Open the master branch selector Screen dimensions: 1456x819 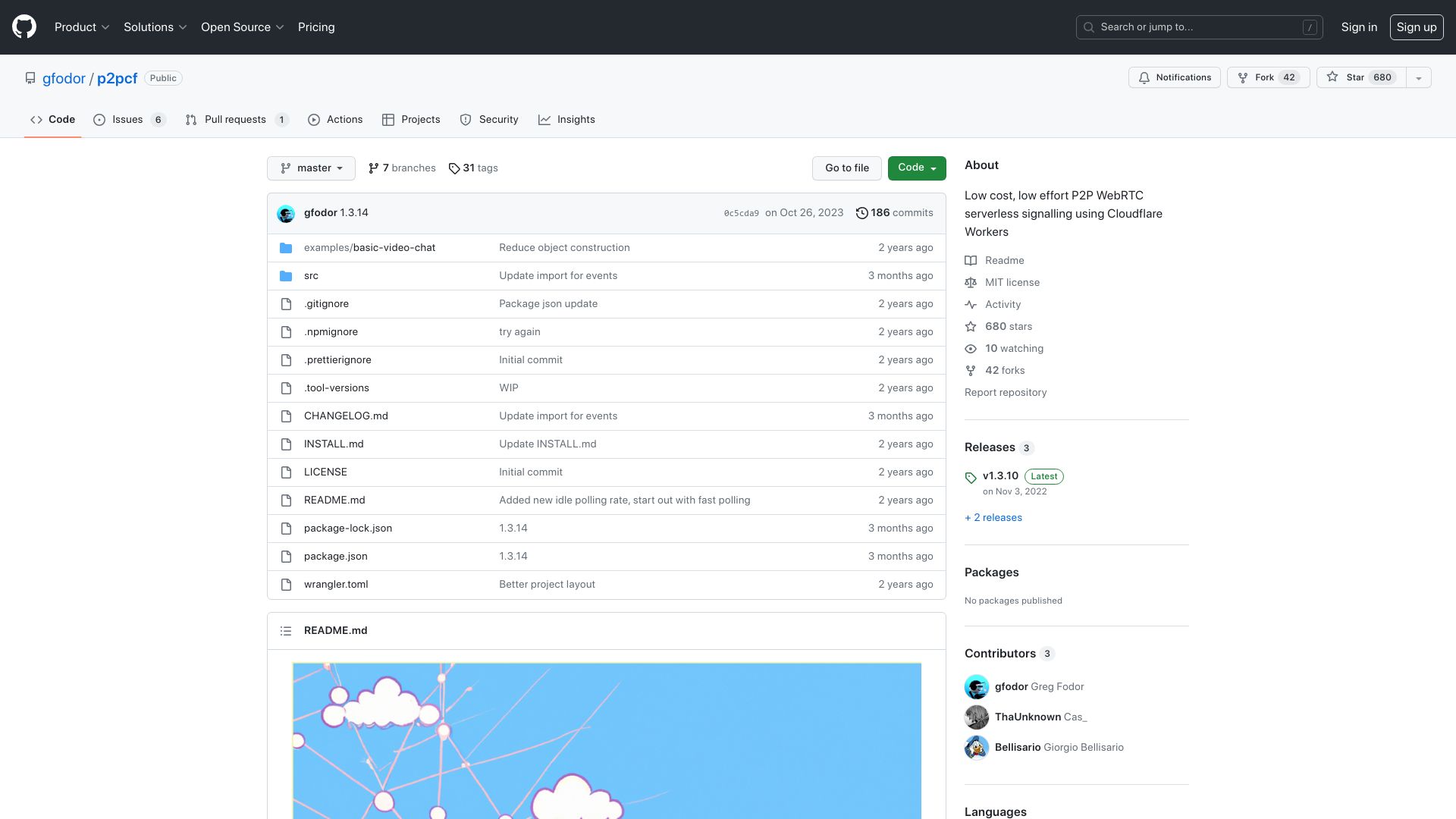311,168
